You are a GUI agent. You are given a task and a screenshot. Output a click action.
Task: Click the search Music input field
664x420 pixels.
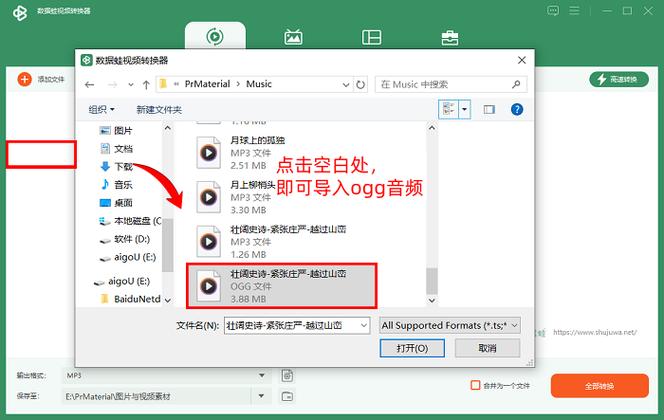coord(451,84)
